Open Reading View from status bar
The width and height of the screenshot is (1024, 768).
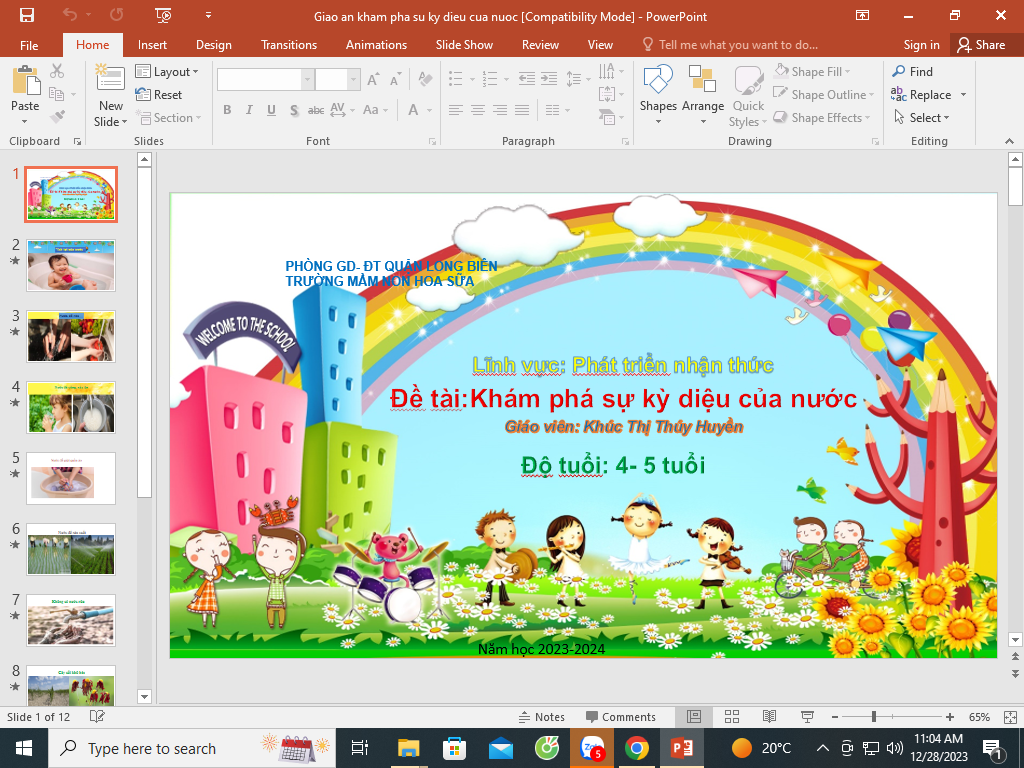click(769, 717)
